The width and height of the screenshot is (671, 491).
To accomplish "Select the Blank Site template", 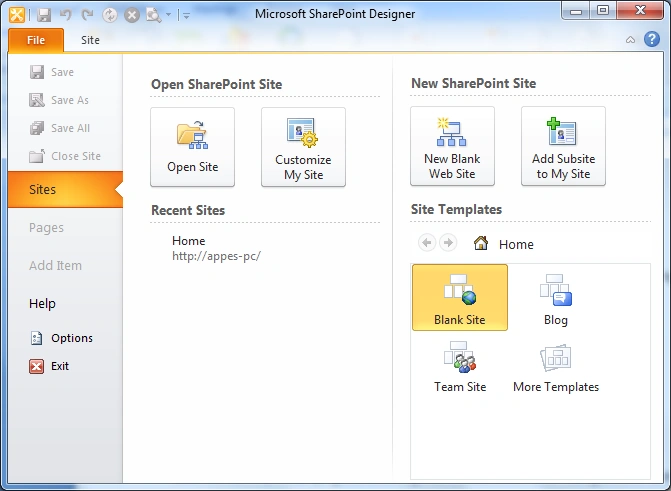I will 460,298.
